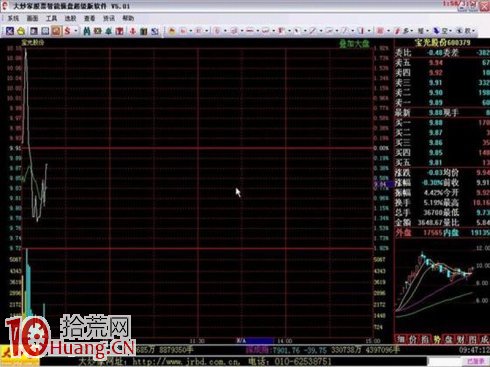Select the 指 tab below mini chart
The width and height of the screenshot is (490, 367).
coord(425,340)
